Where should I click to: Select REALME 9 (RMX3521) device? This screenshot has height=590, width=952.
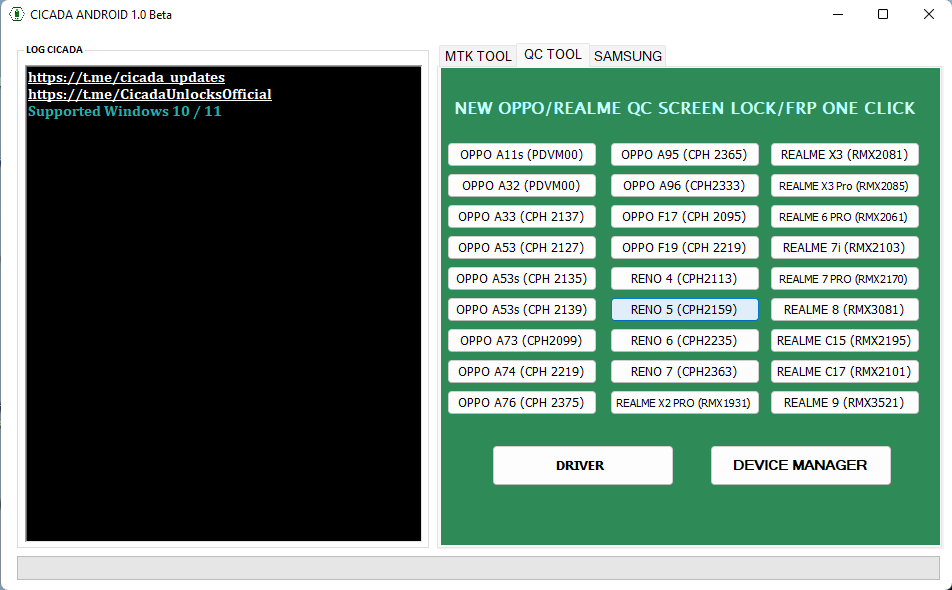click(x=844, y=403)
